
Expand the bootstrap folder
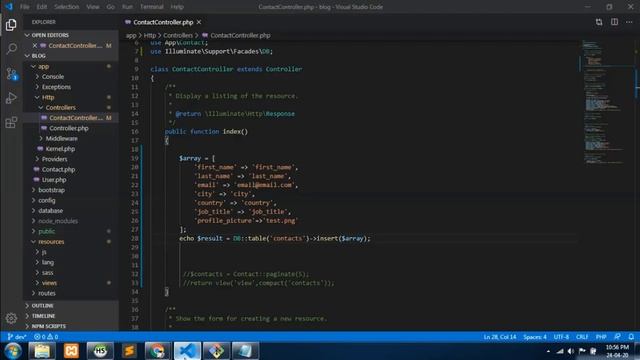70,190
